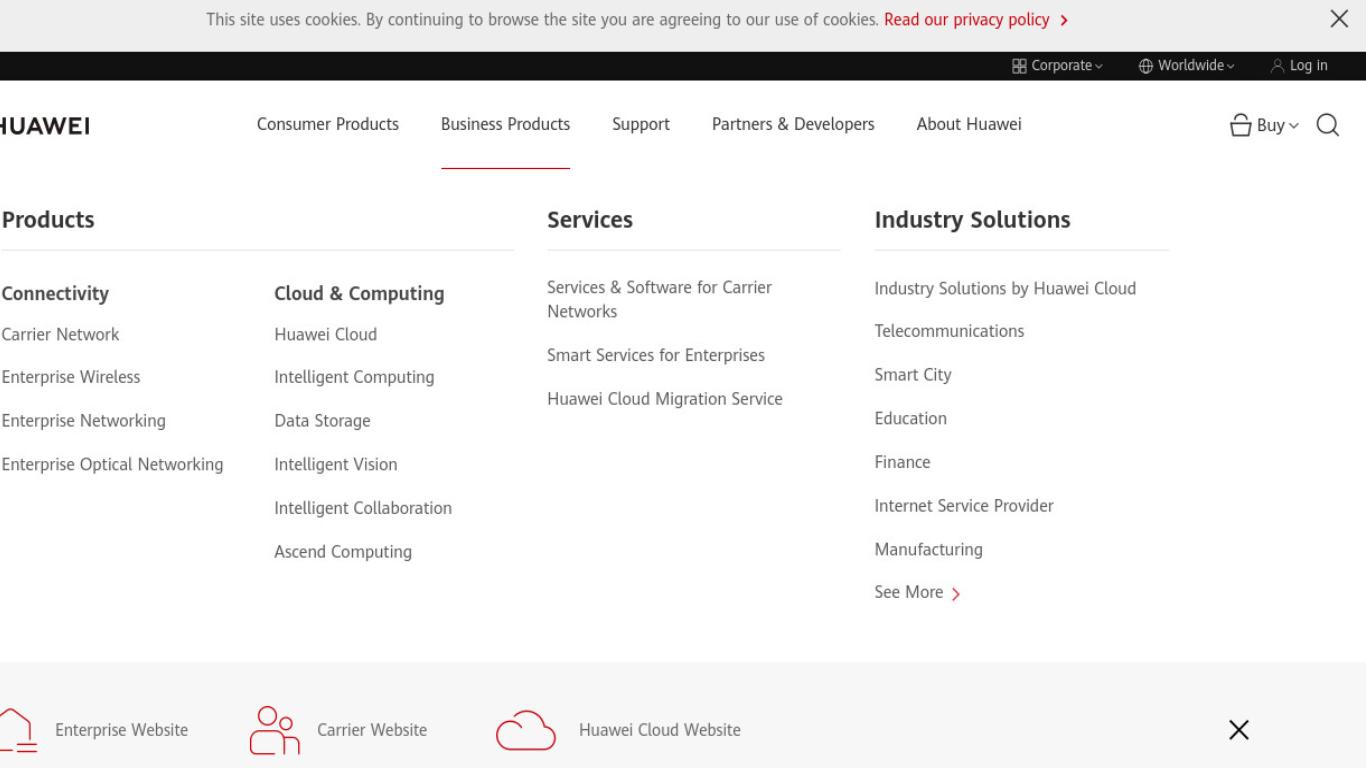The width and height of the screenshot is (1366, 768).
Task: Click the Log in link
Action: tap(1308, 66)
